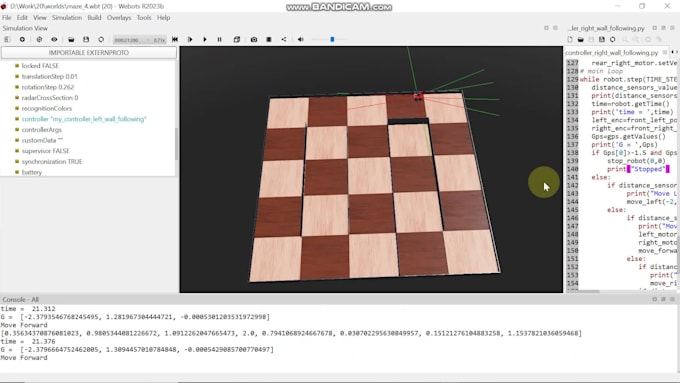
Task: Select the 'rotationStep 0.262' field
Action: [x=48, y=87]
